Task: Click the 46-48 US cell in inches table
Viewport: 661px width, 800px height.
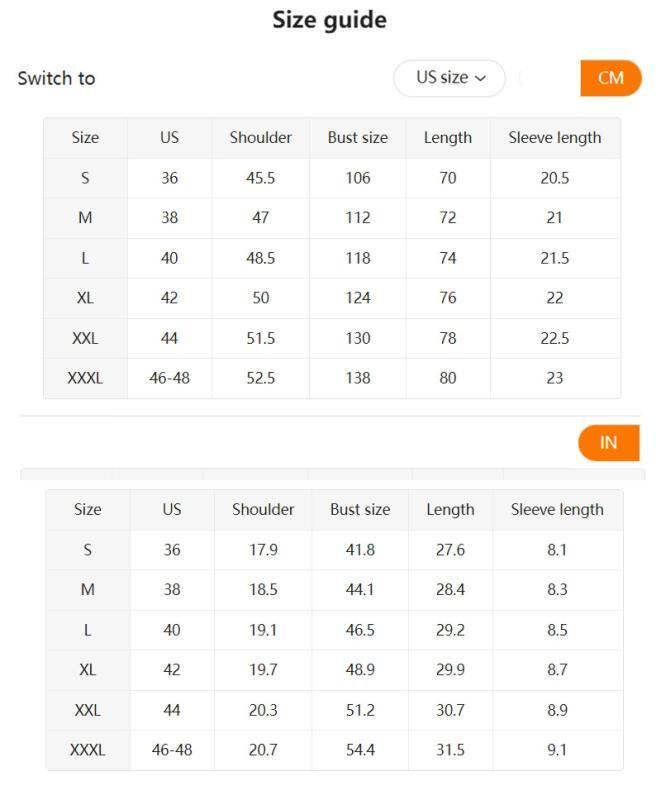Action: click(x=172, y=750)
